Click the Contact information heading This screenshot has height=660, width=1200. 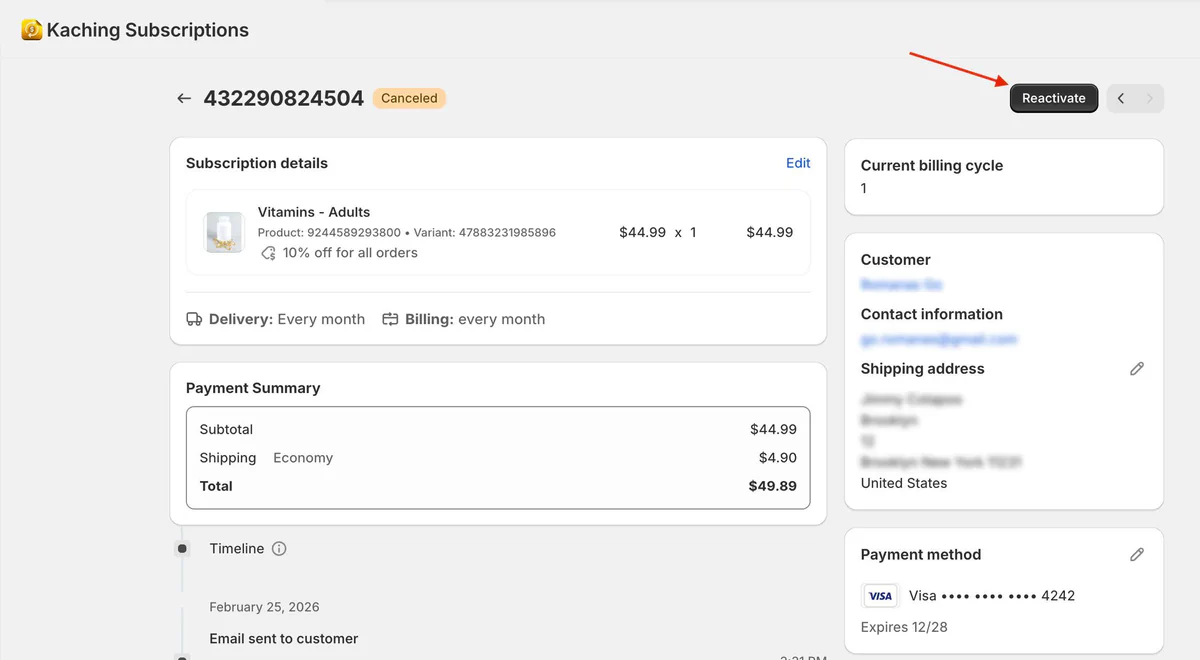click(x=932, y=314)
